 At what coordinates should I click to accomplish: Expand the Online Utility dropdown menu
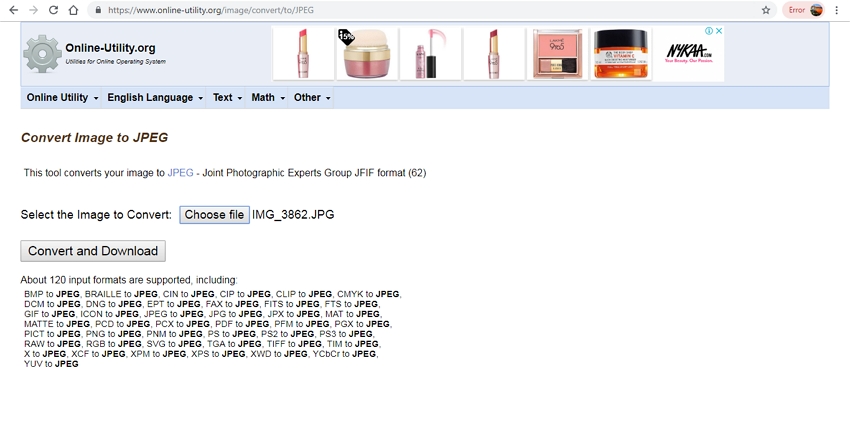pos(62,98)
